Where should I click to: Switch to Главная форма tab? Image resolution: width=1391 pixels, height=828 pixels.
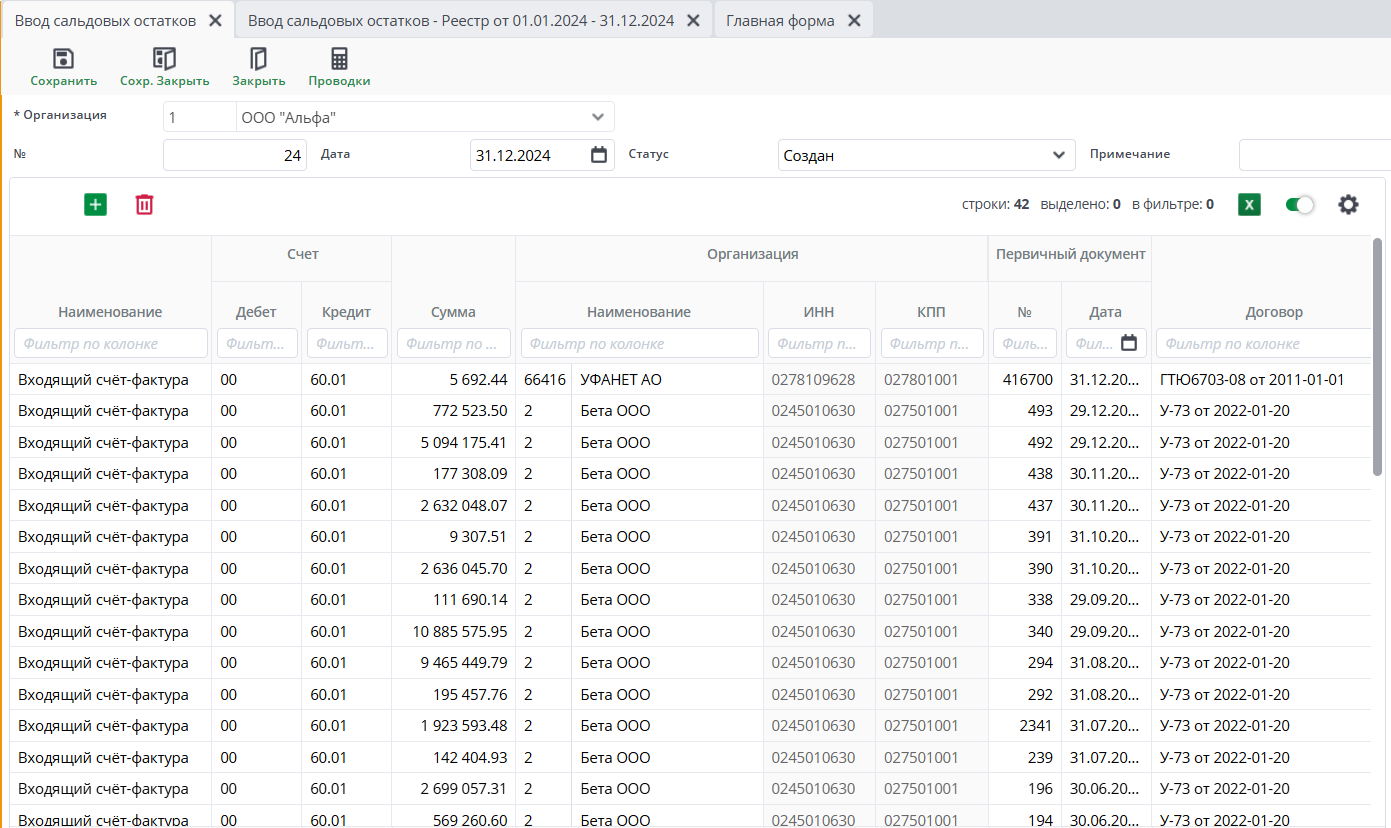[780, 20]
